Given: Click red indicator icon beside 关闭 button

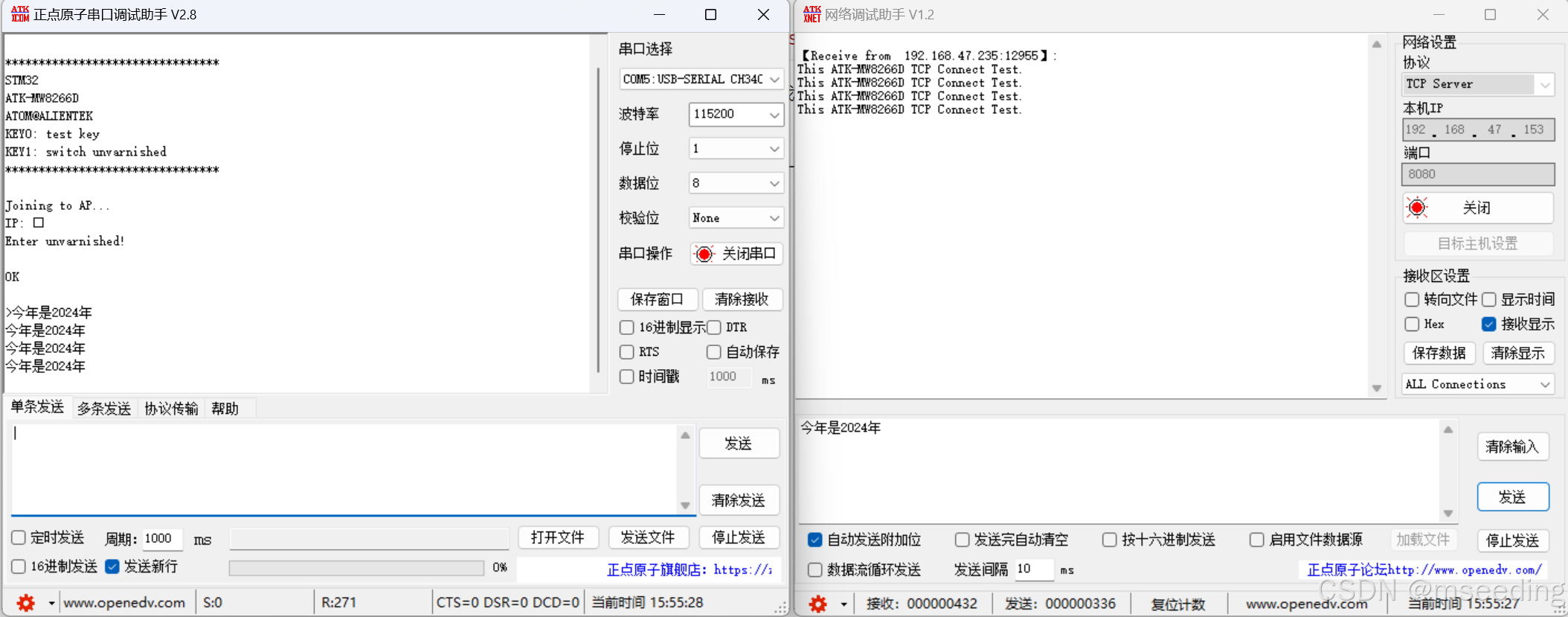Looking at the screenshot, I should [x=1418, y=208].
